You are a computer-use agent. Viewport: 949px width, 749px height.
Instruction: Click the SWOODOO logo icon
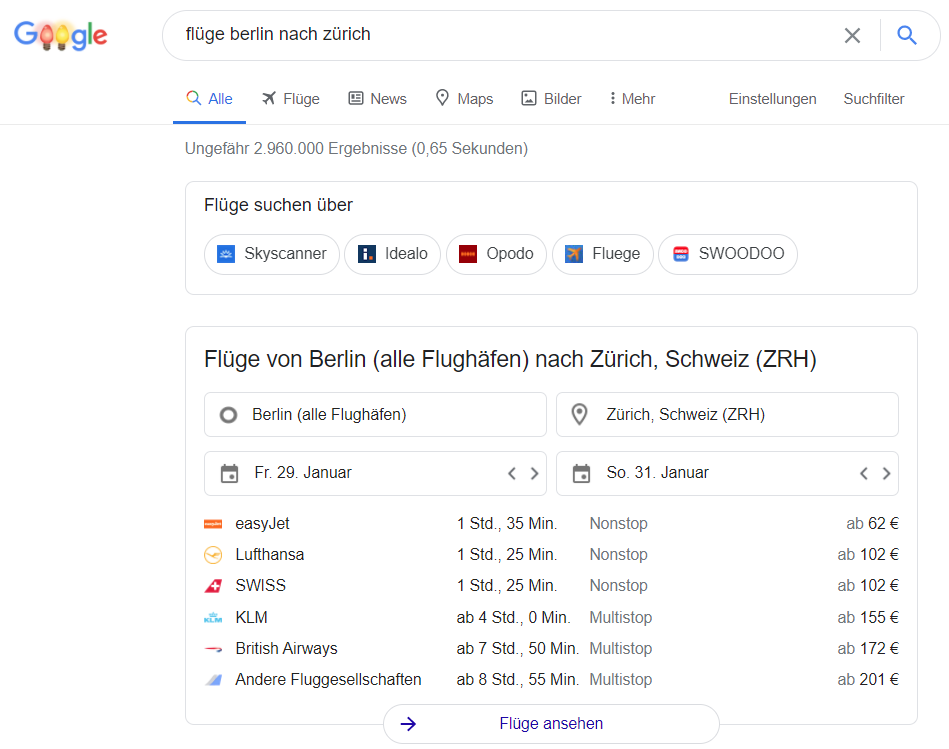(681, 254)
